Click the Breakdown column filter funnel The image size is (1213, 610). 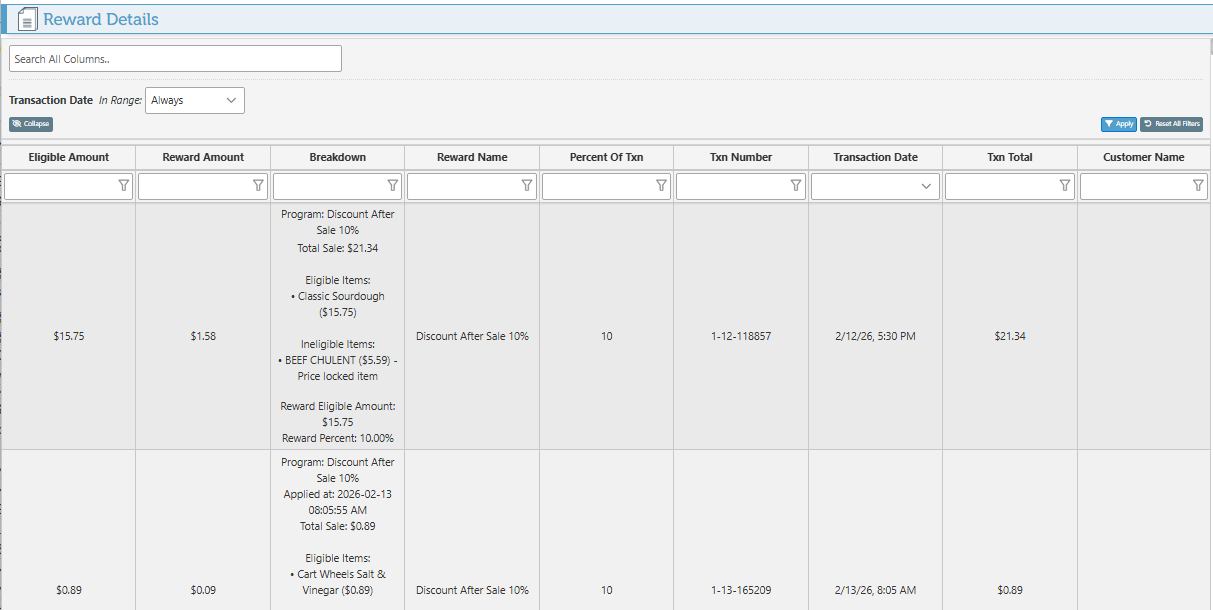click(393, 185)
